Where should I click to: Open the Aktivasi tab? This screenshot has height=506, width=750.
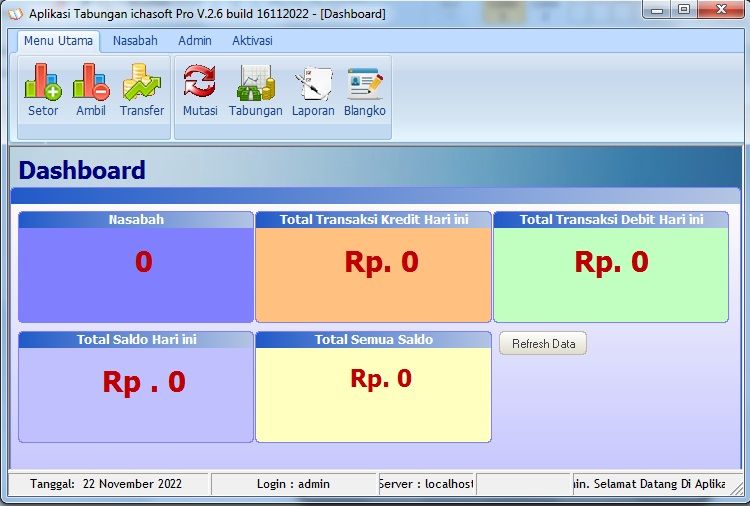point(252,41)
